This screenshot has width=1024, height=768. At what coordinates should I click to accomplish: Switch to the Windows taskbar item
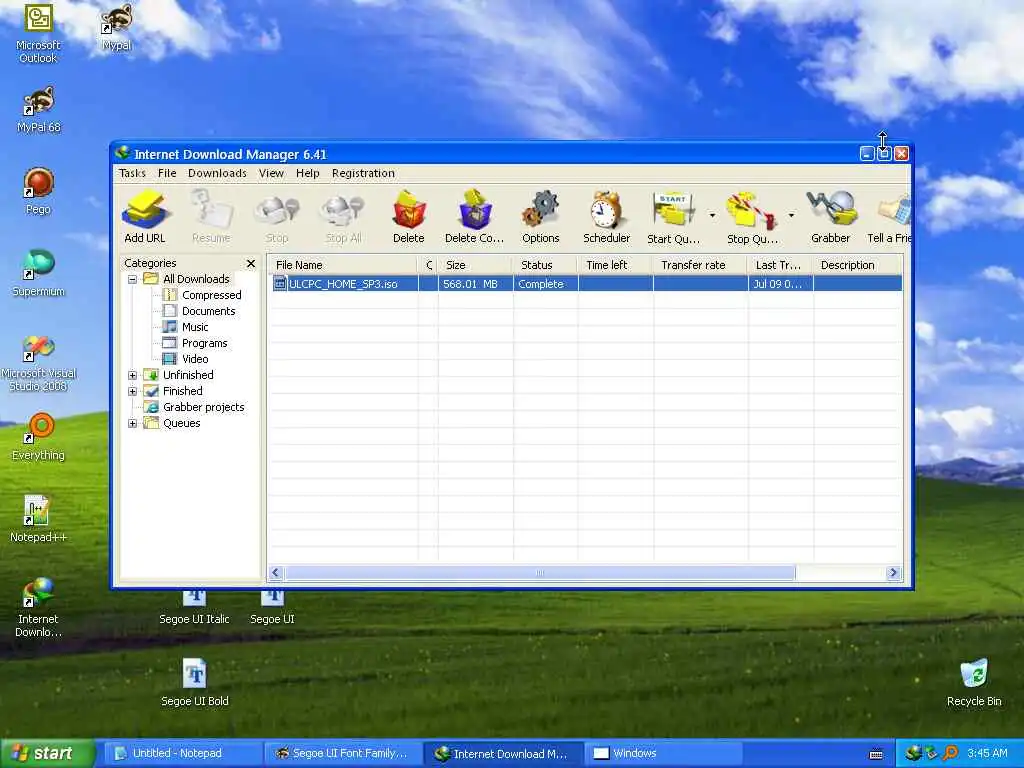click(664, 753)
